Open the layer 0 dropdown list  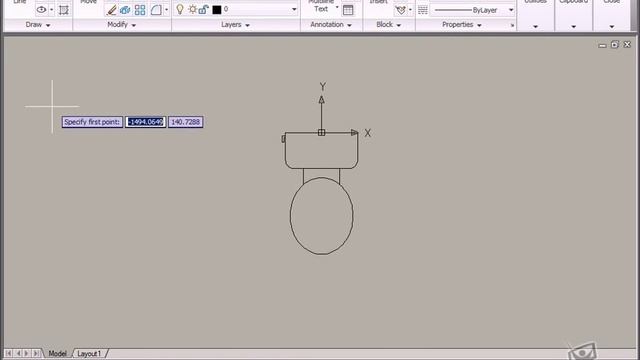[294, 9]
